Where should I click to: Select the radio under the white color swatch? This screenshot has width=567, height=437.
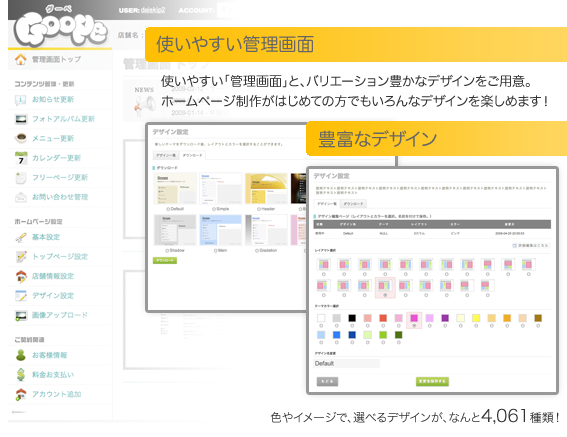[321, 326]
